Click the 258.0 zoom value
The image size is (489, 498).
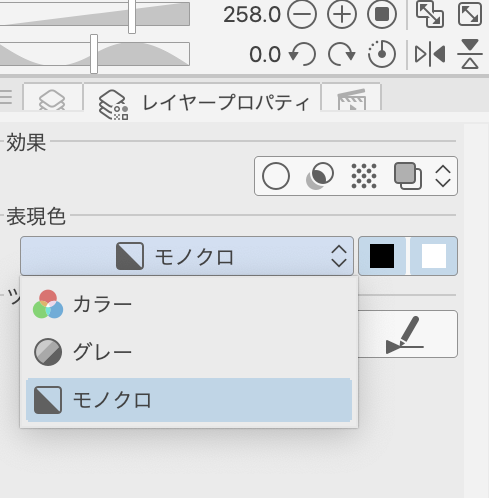point(252,15)
